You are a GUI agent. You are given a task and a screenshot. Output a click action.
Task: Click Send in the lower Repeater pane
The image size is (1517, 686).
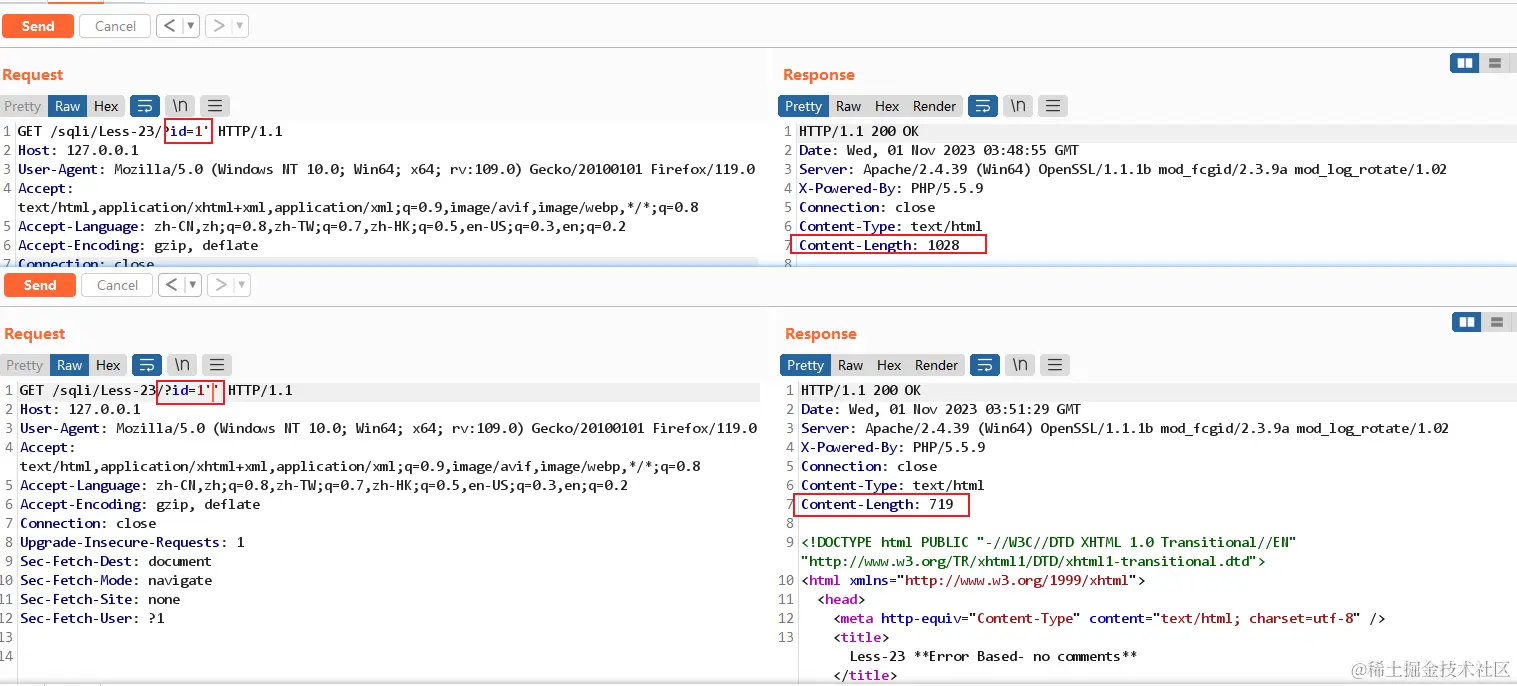[x=40, y=285]
